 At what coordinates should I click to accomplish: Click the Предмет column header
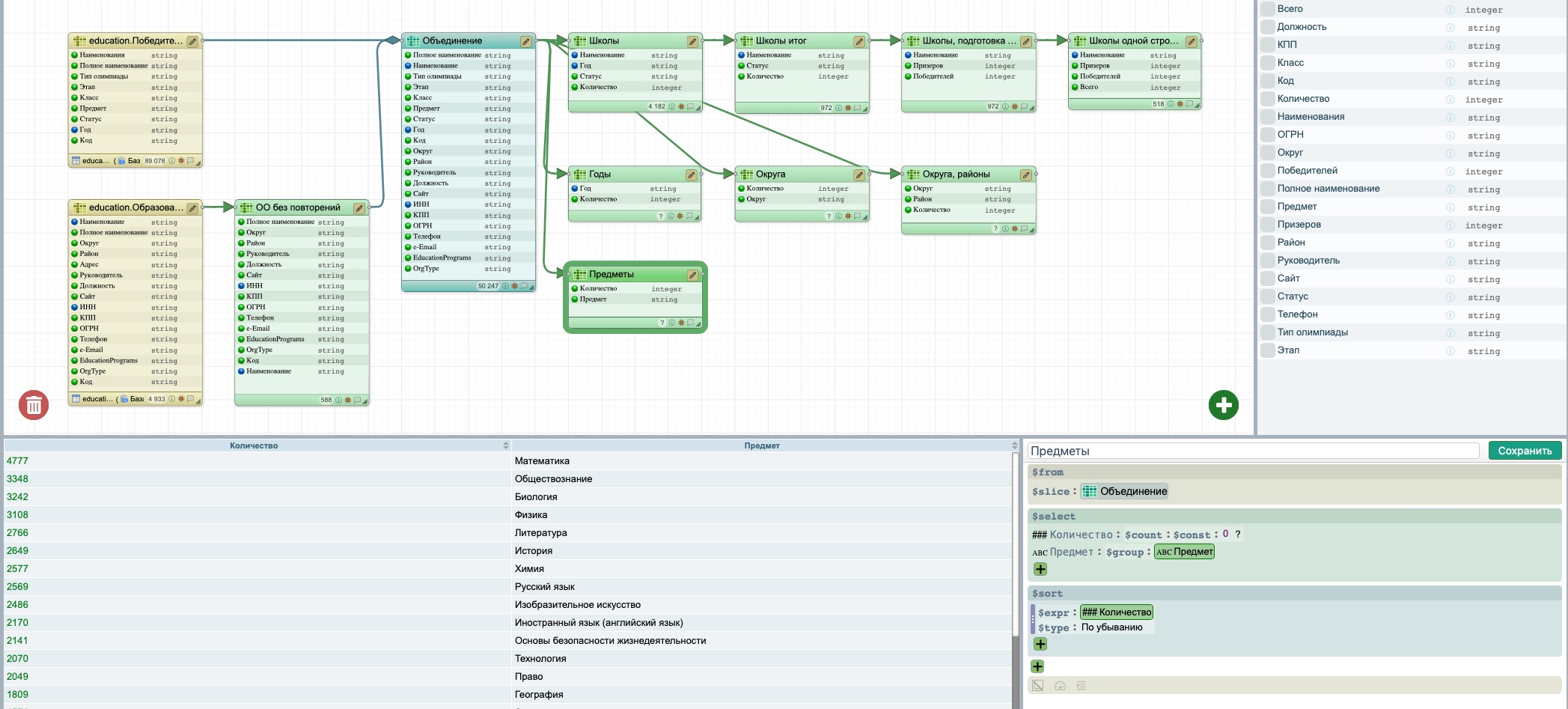[x=761, y=445]
